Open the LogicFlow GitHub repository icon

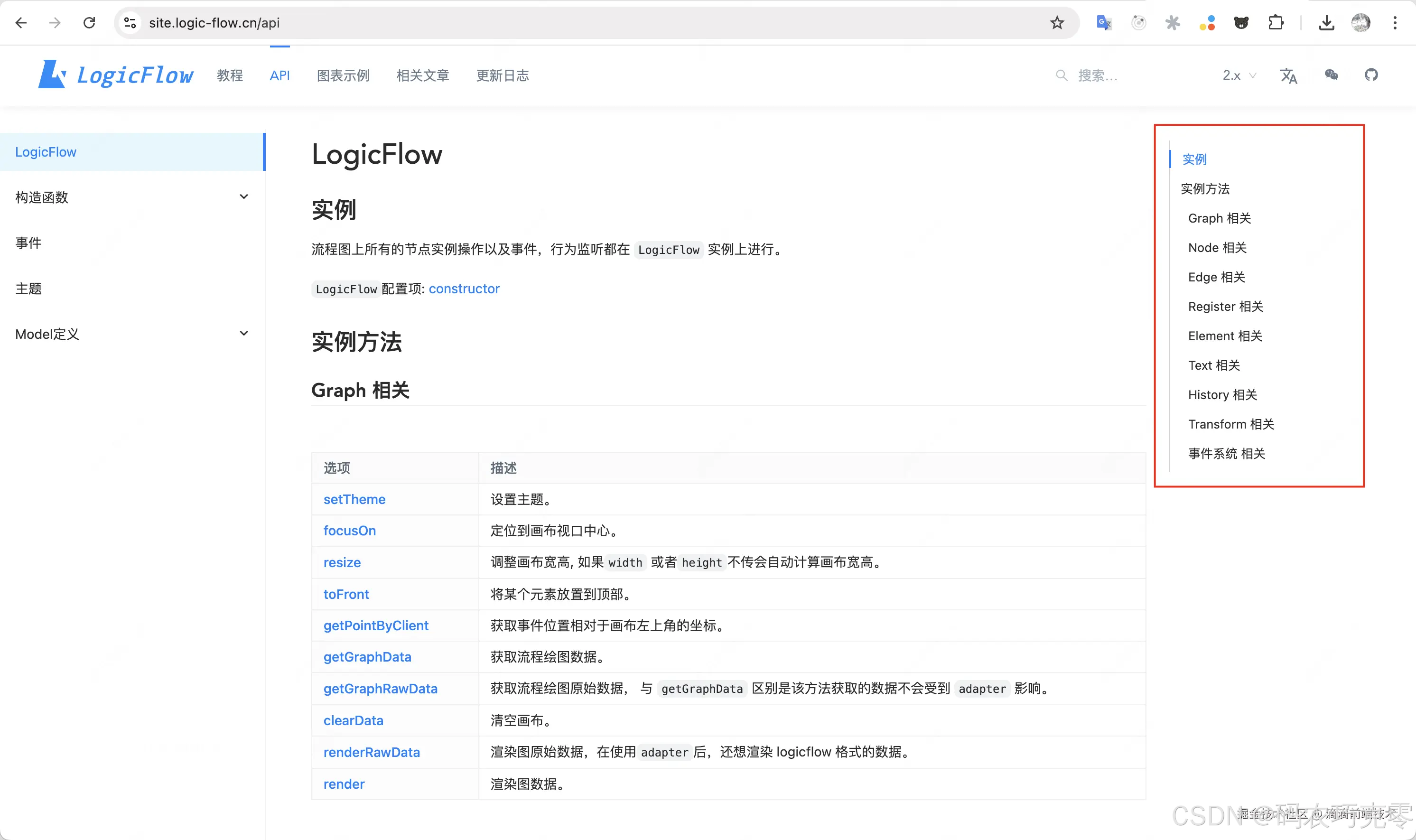coord(1371,75)
